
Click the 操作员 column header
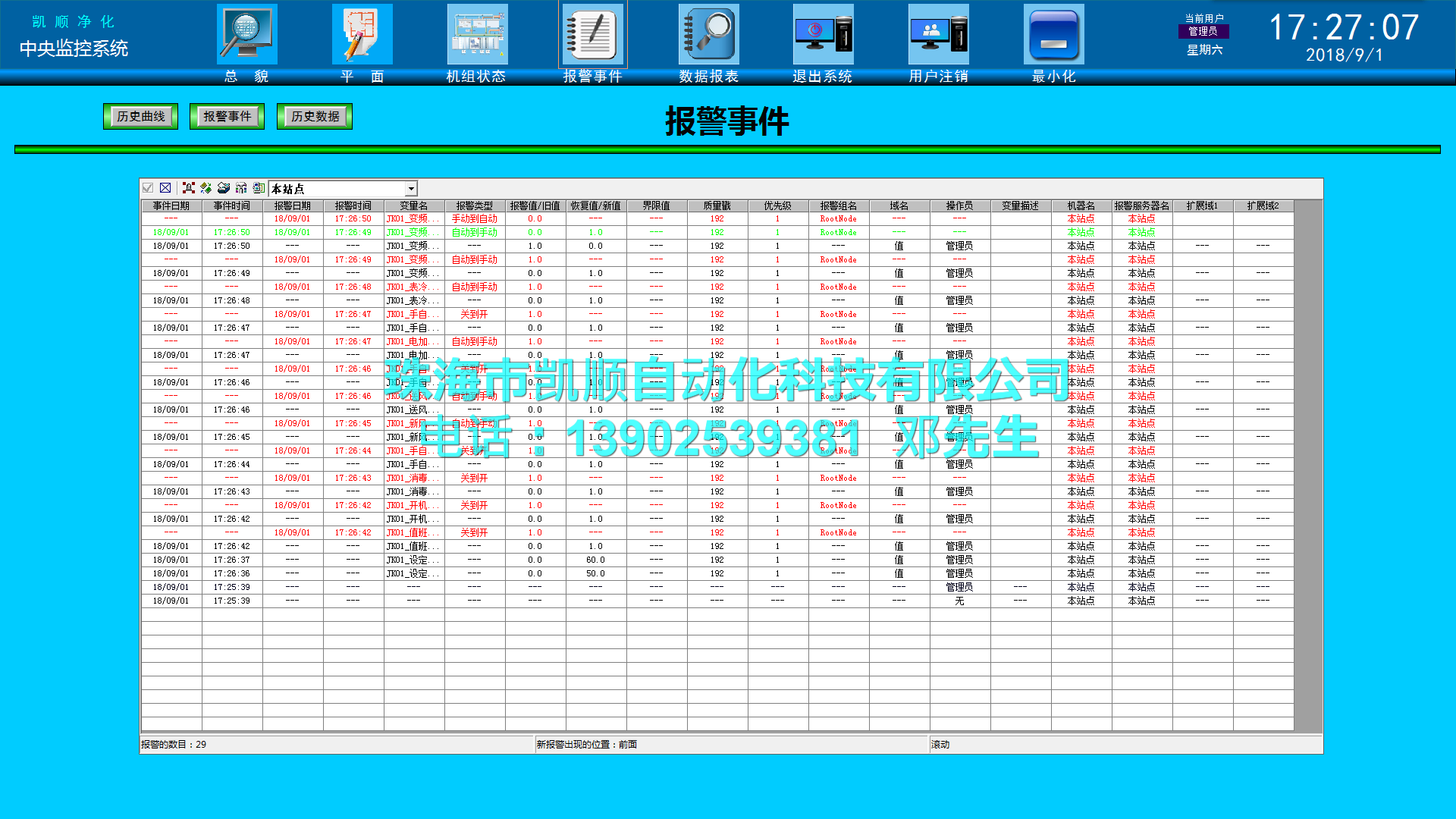(x=960, y=206)
